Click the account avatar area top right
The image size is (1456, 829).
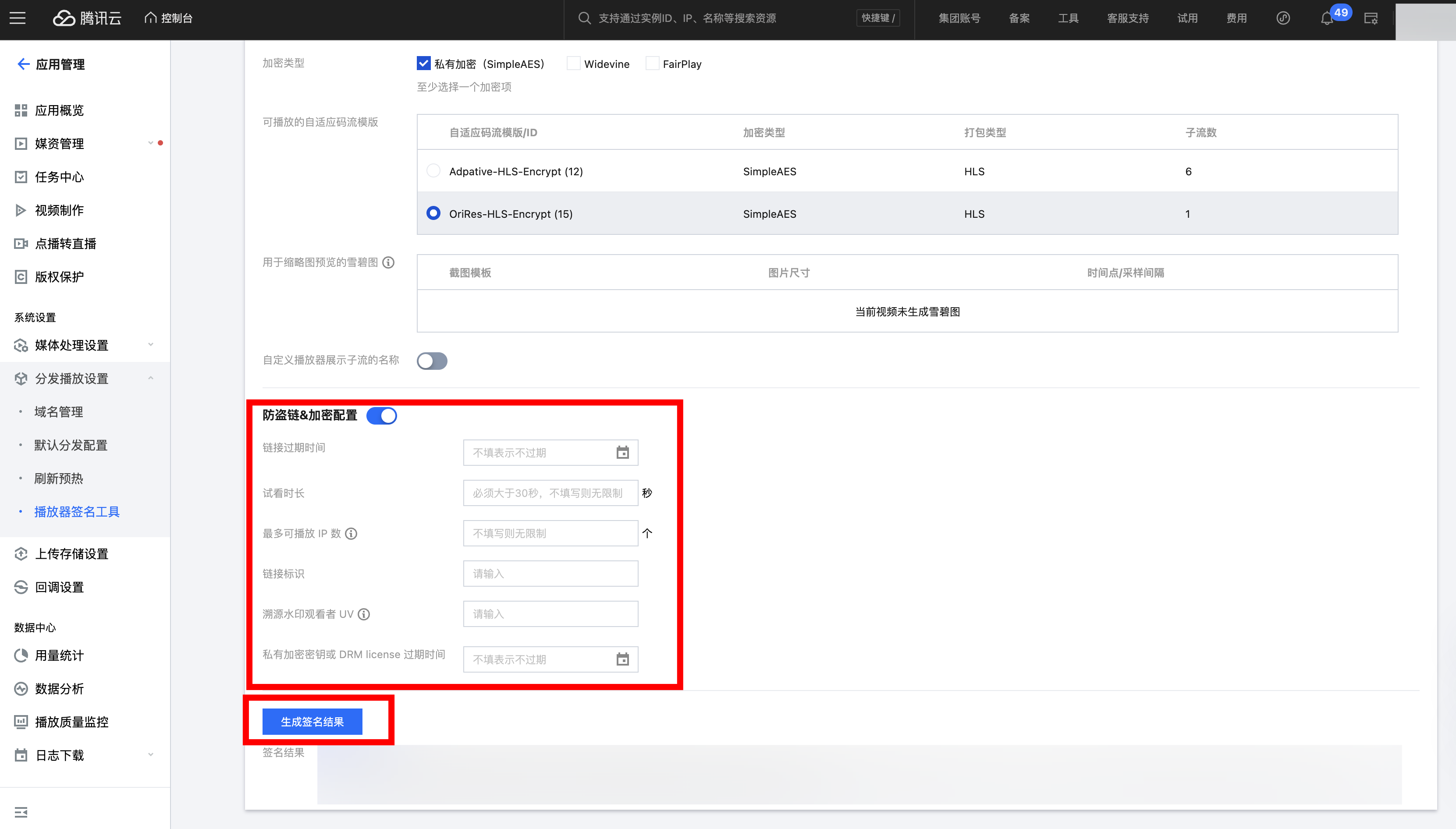tap(1425, 21)
